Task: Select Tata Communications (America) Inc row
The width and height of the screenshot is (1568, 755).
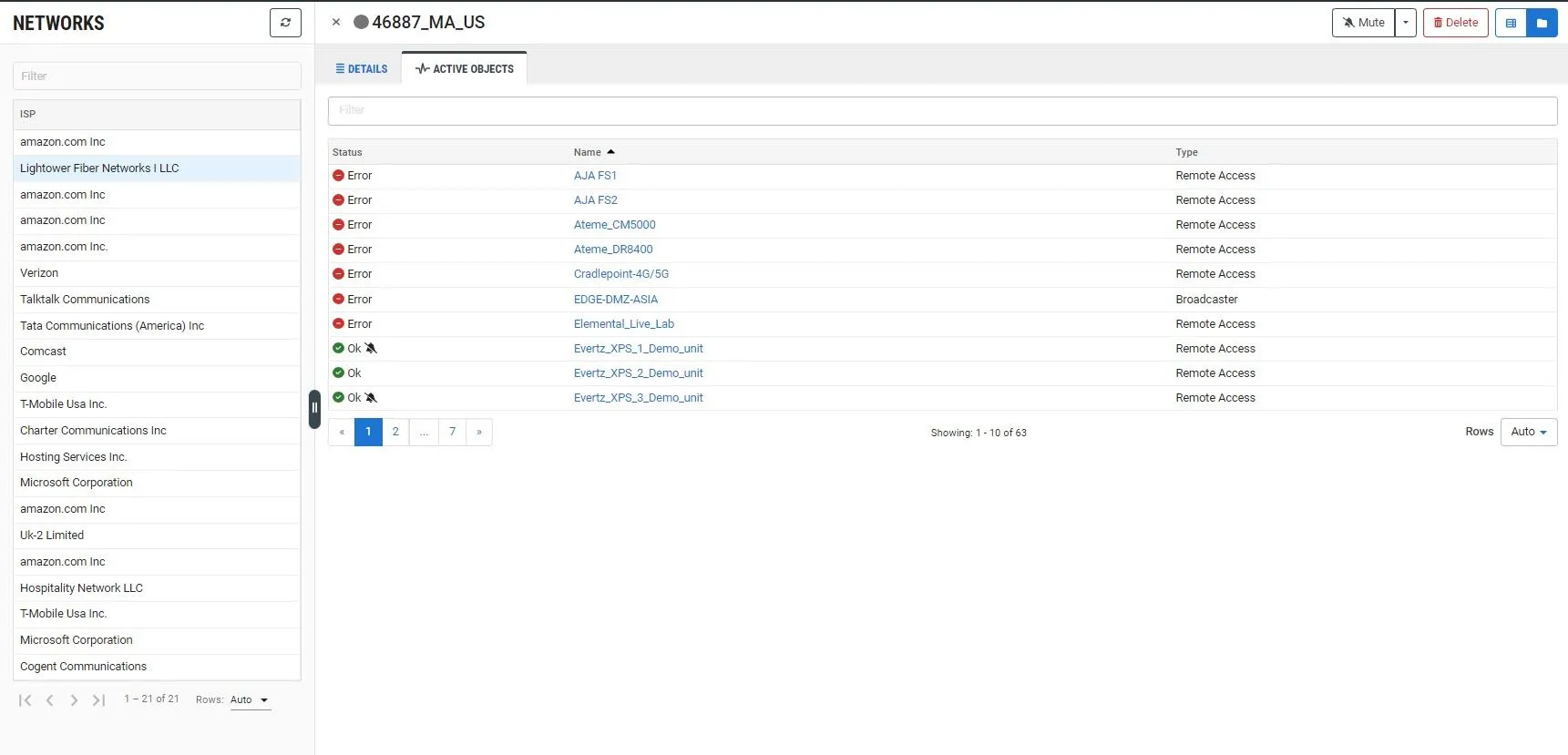Action: tap(157, 326)
